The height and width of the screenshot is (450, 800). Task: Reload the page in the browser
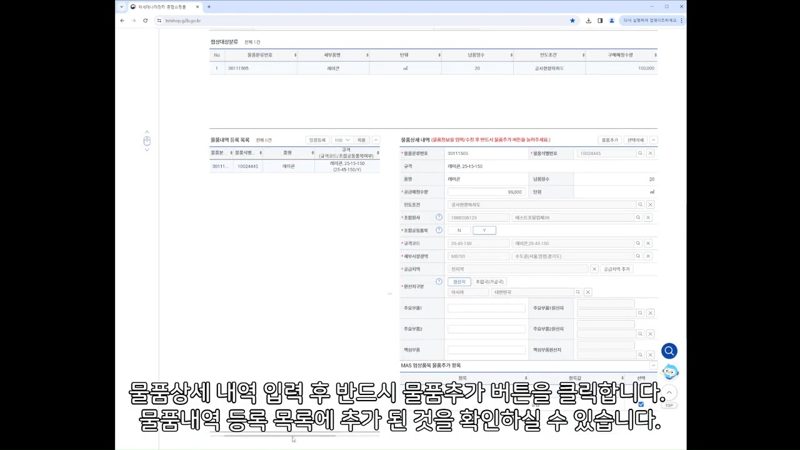(x=145, y=20)
